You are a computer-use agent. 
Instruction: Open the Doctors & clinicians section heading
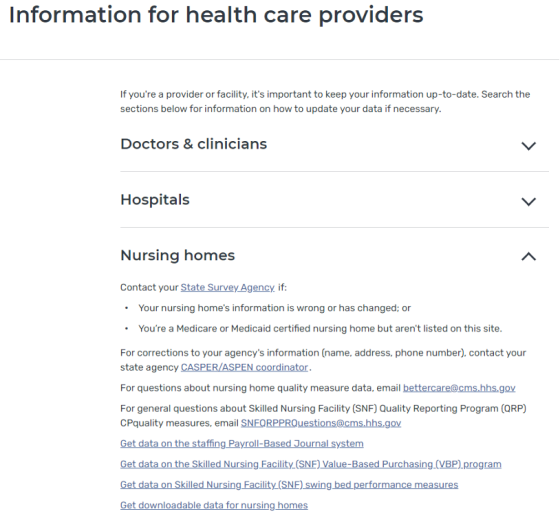[194, 144]
